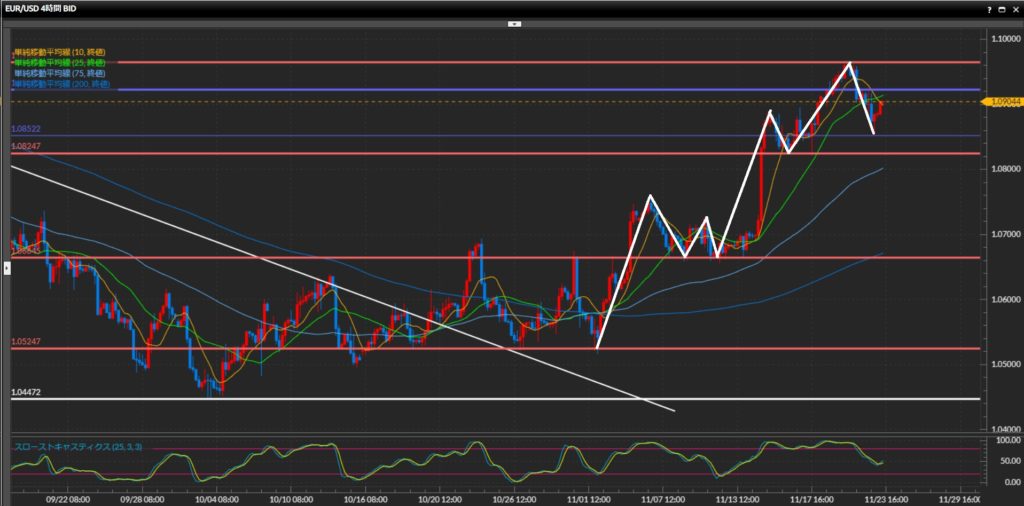Open the help question mark icon

[x=989, y=8]
